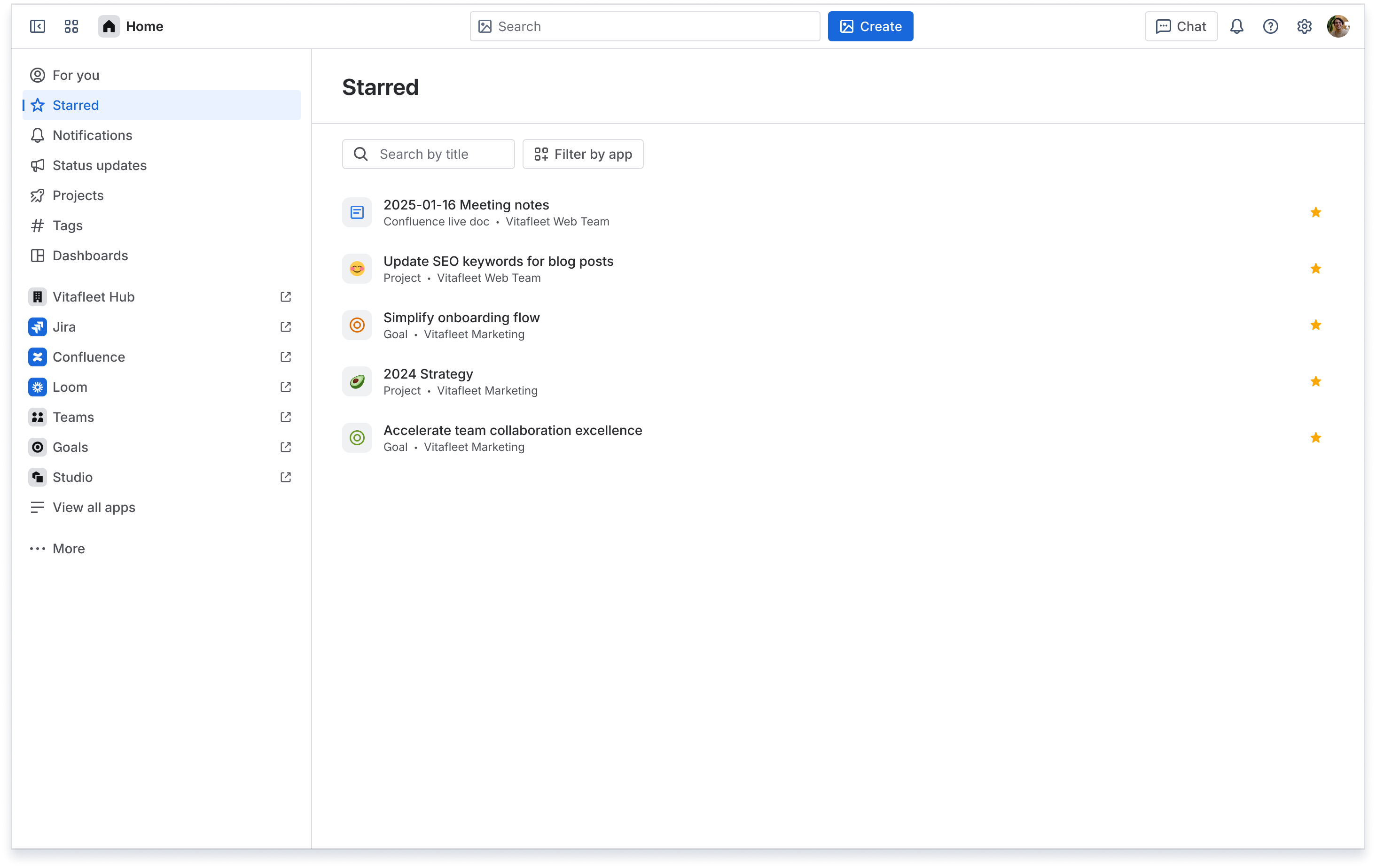Open your profile avatar menu
Screen dimensions: 1376x868
pos(1338,26)
